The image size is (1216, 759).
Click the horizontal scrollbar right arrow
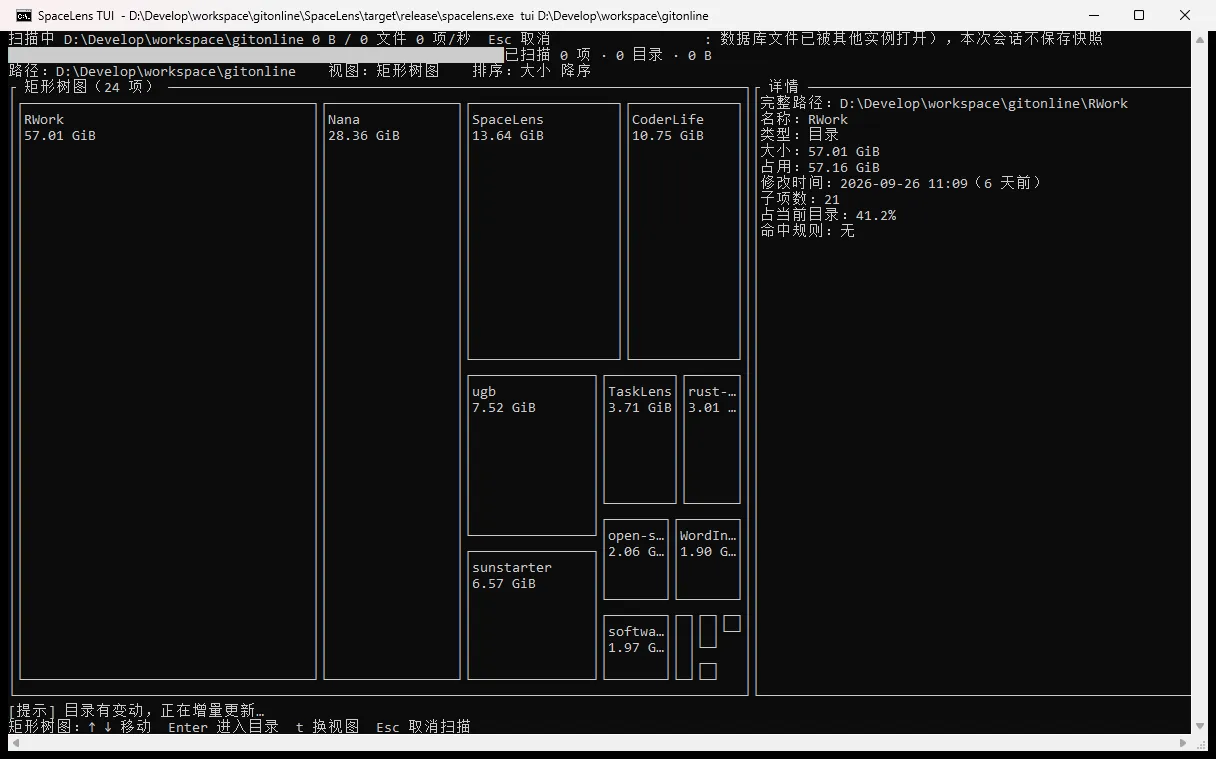1184,743
